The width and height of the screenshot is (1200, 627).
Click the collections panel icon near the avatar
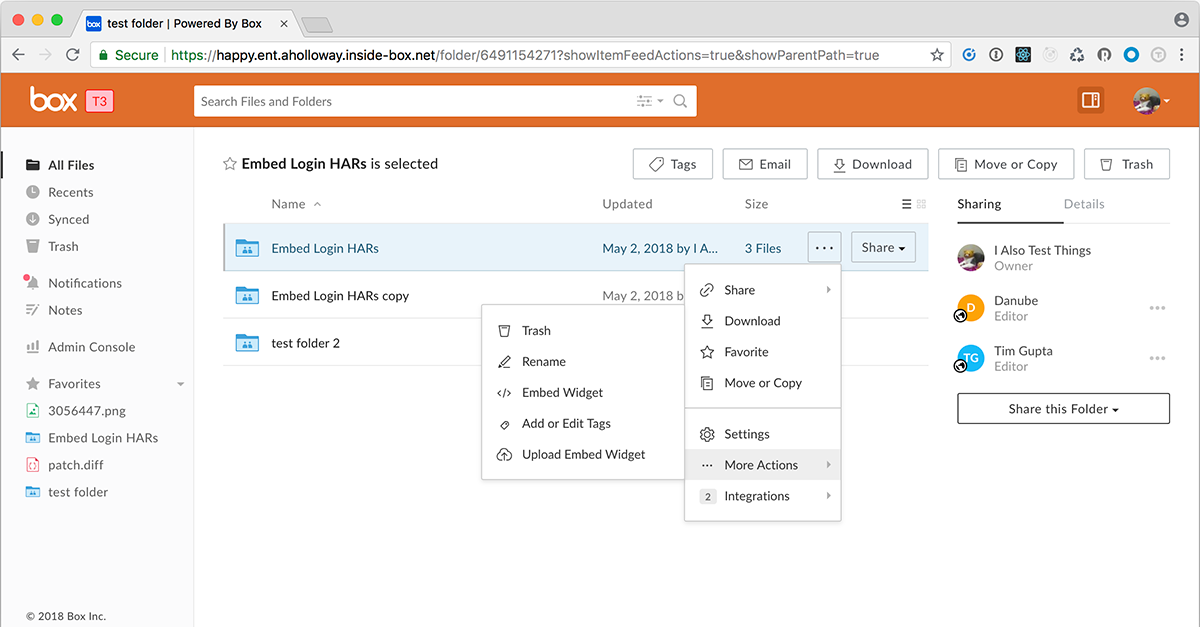(x=1090, y=100)
